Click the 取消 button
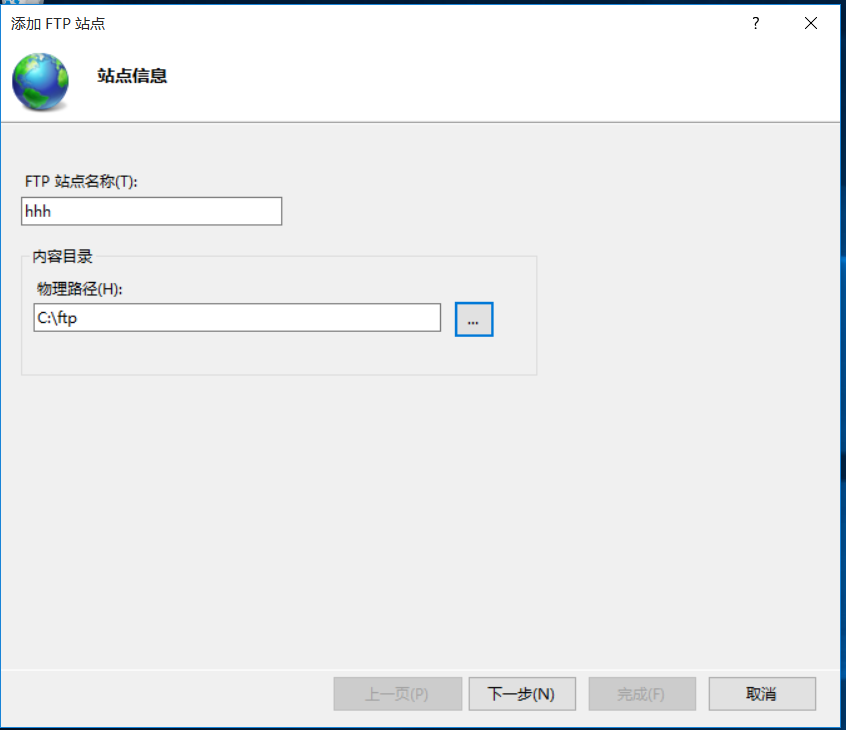The image size is (846, 730). [x=762, y=693]
